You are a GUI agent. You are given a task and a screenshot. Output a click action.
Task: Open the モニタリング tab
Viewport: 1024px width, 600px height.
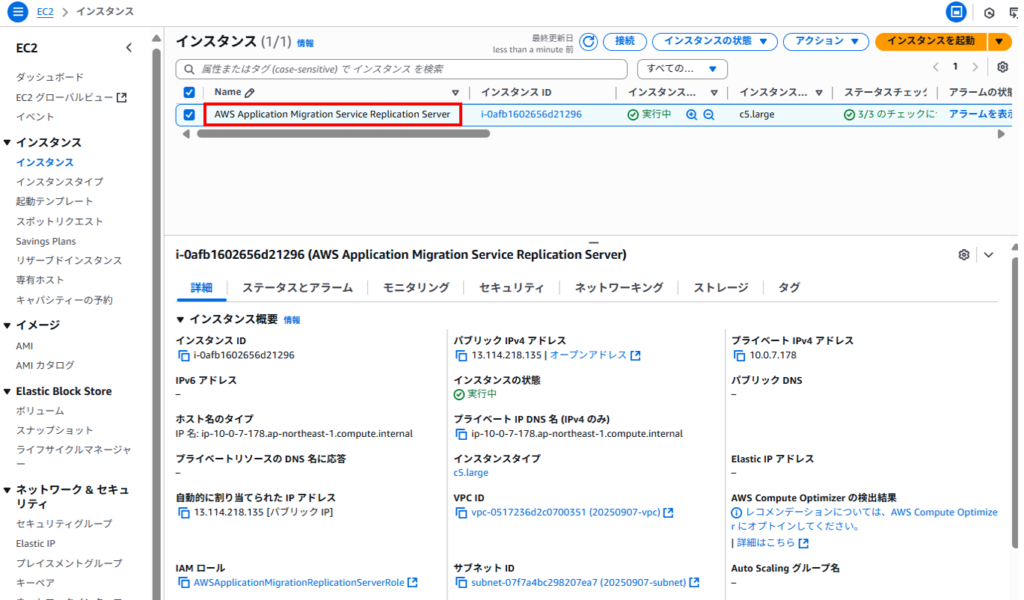coord(416,288)
